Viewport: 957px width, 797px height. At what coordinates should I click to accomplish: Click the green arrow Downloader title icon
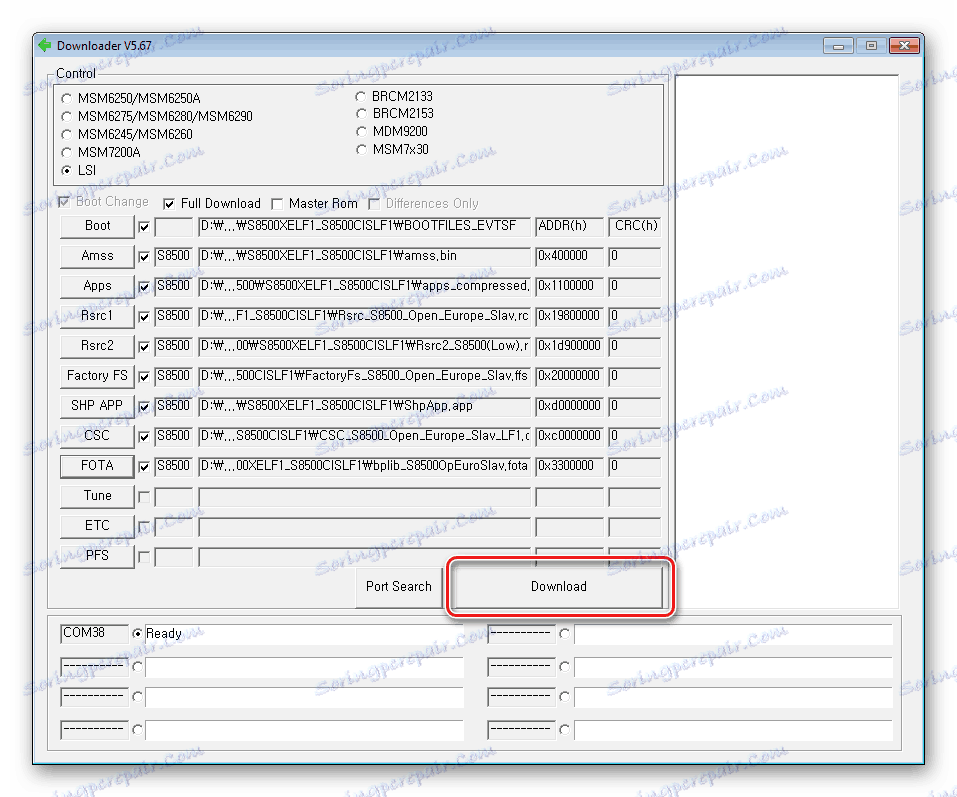45,45
